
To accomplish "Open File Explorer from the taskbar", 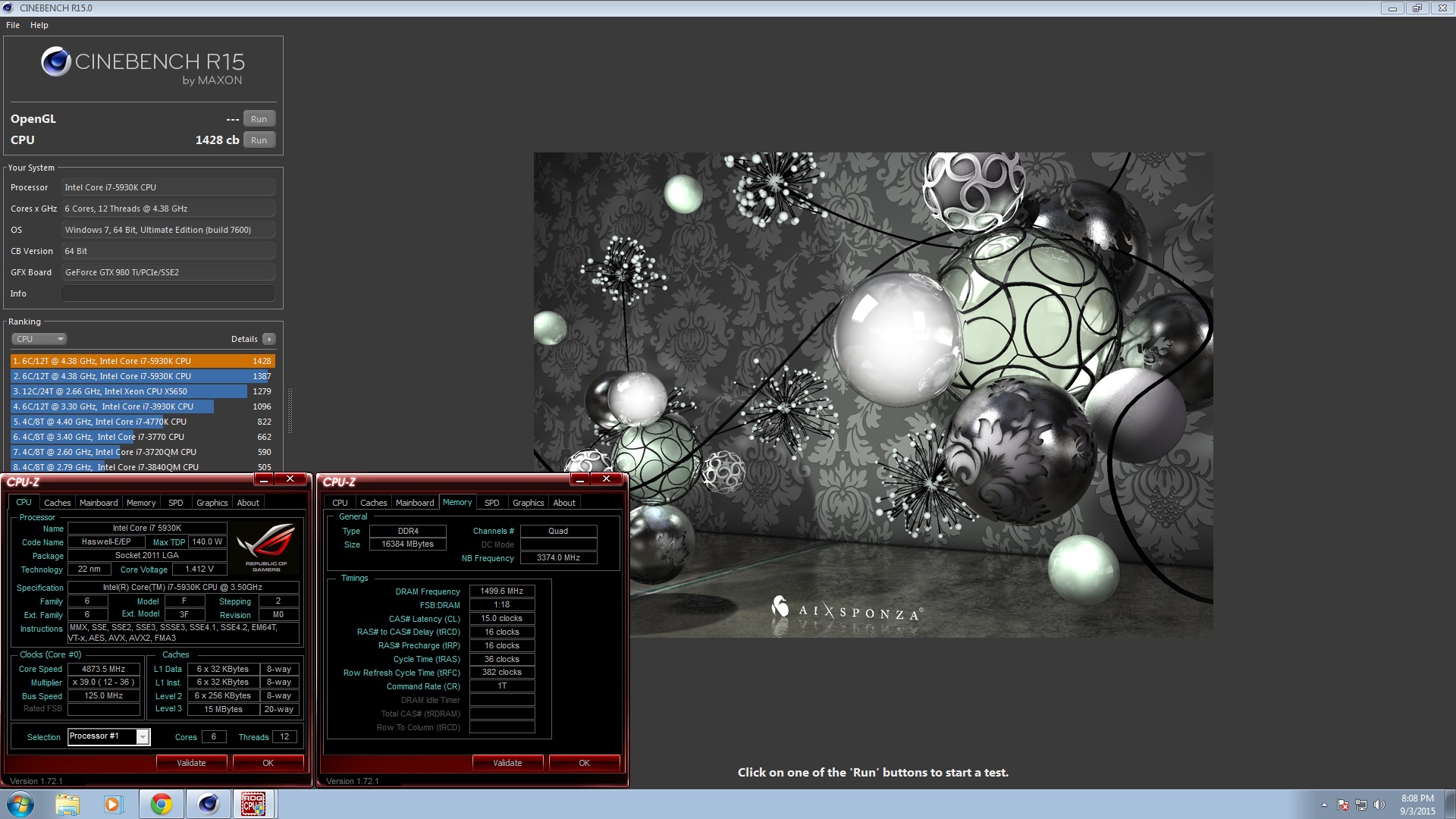I will point(67,804).
